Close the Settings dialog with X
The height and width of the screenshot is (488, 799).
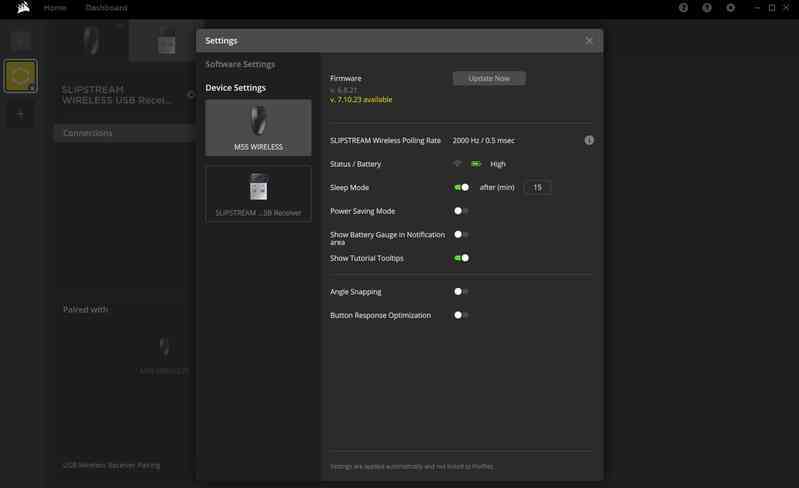coord(589,40)
